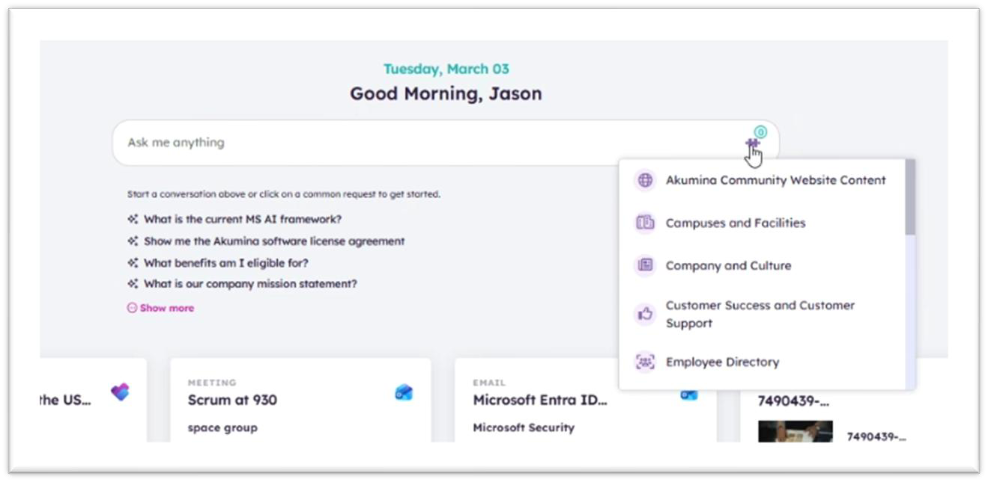The height and width of the screenshot is (482, 988).
Task: Open the image thumbnail on the 7490439 card
Action: click(x=795, y=432)
